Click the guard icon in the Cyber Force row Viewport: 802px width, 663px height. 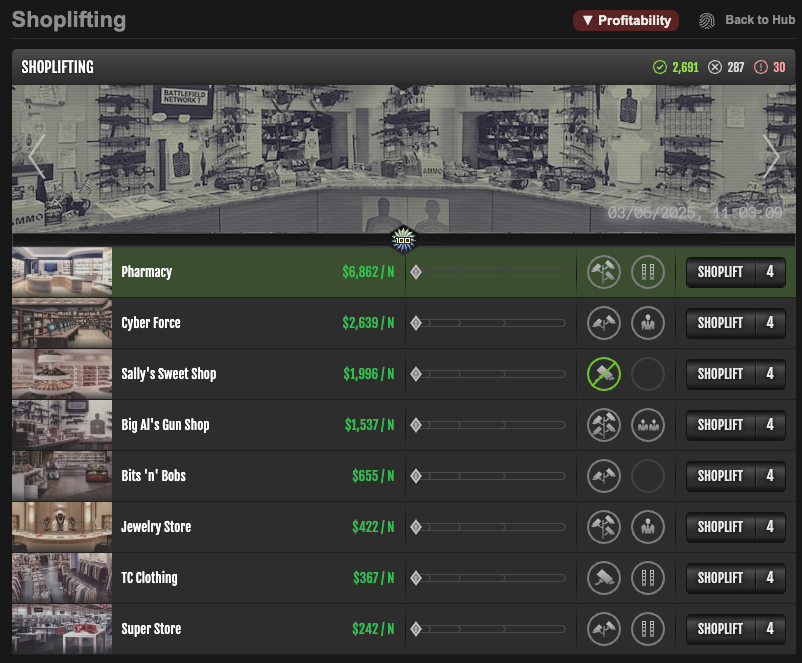pyautogui.click(x=648, y=323)
